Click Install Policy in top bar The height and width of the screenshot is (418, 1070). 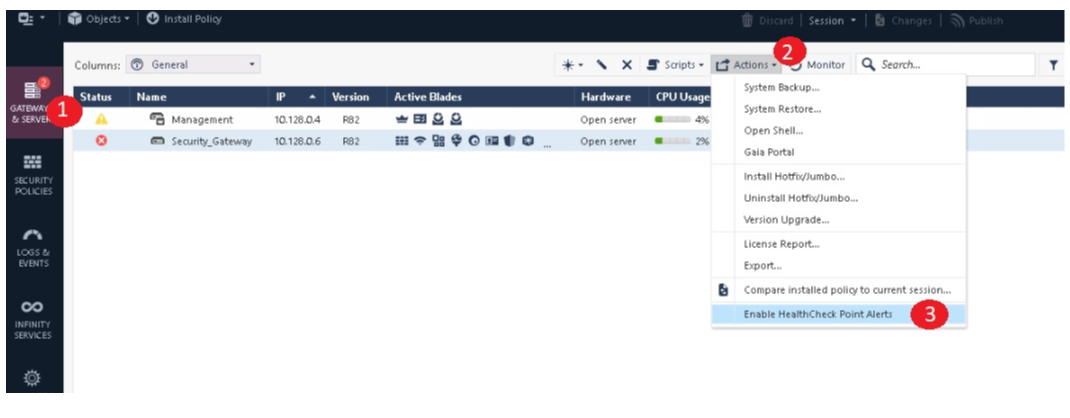184,20
